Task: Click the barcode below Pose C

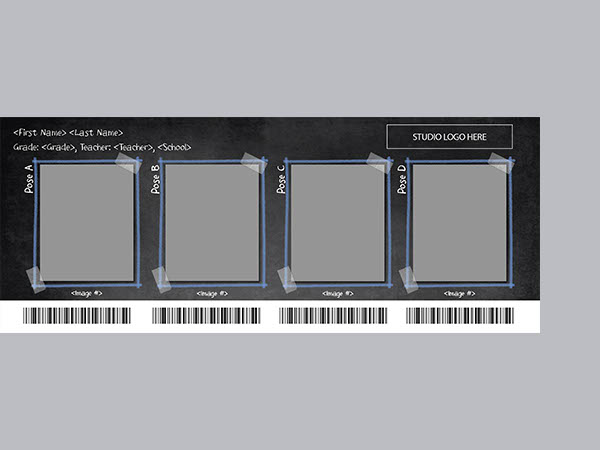Action: coord(332,316)
